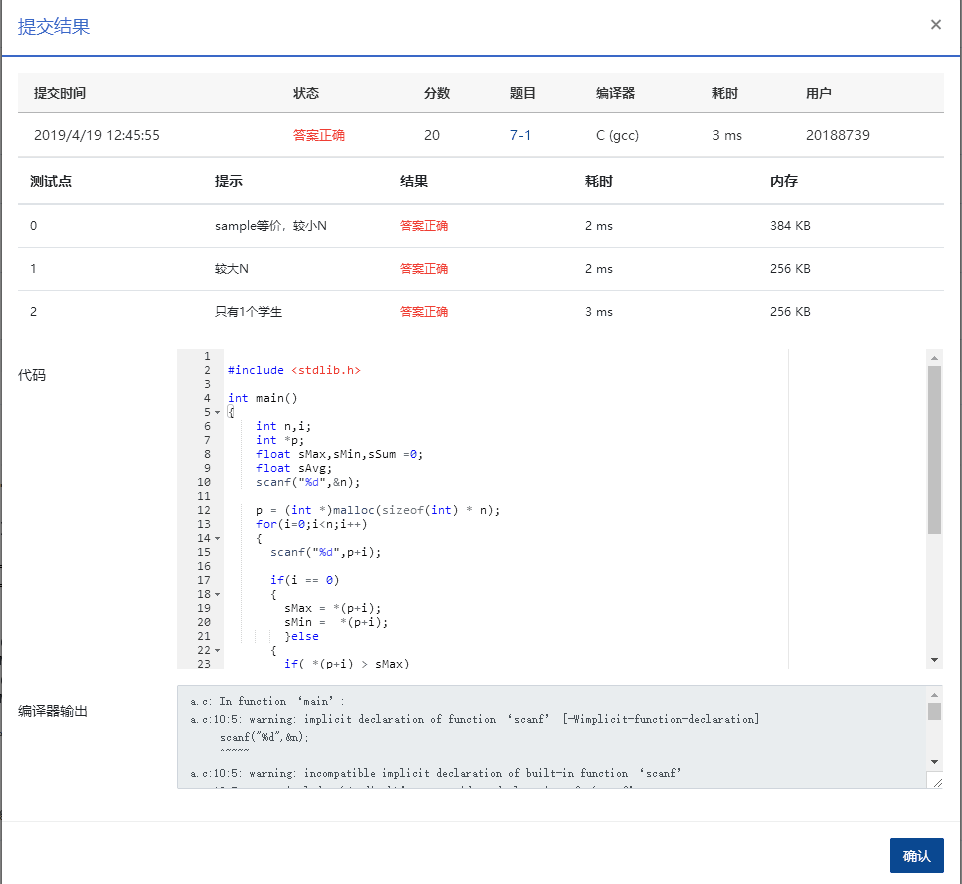The image size is (962, 884).
Task: Click code editor scrollbar up arrow
Action: point(934,358)
